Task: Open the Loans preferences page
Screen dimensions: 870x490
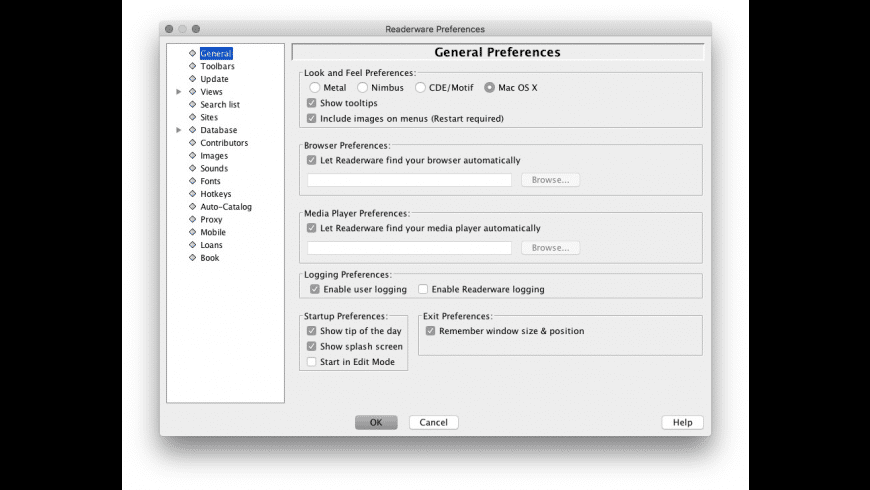Action: (211, 245)
